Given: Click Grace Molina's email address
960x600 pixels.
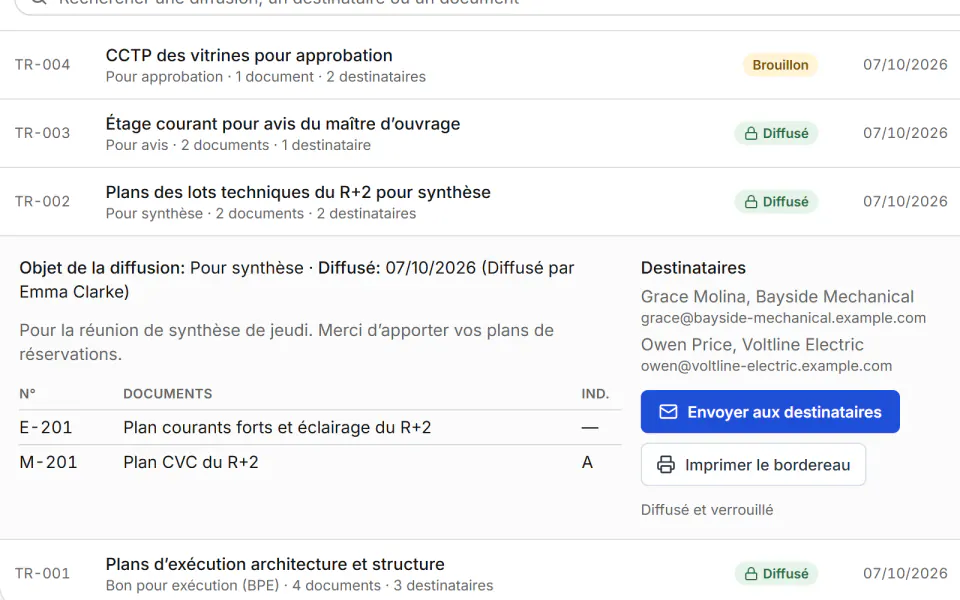Looking at the screenshot, I should pos(783,318).
